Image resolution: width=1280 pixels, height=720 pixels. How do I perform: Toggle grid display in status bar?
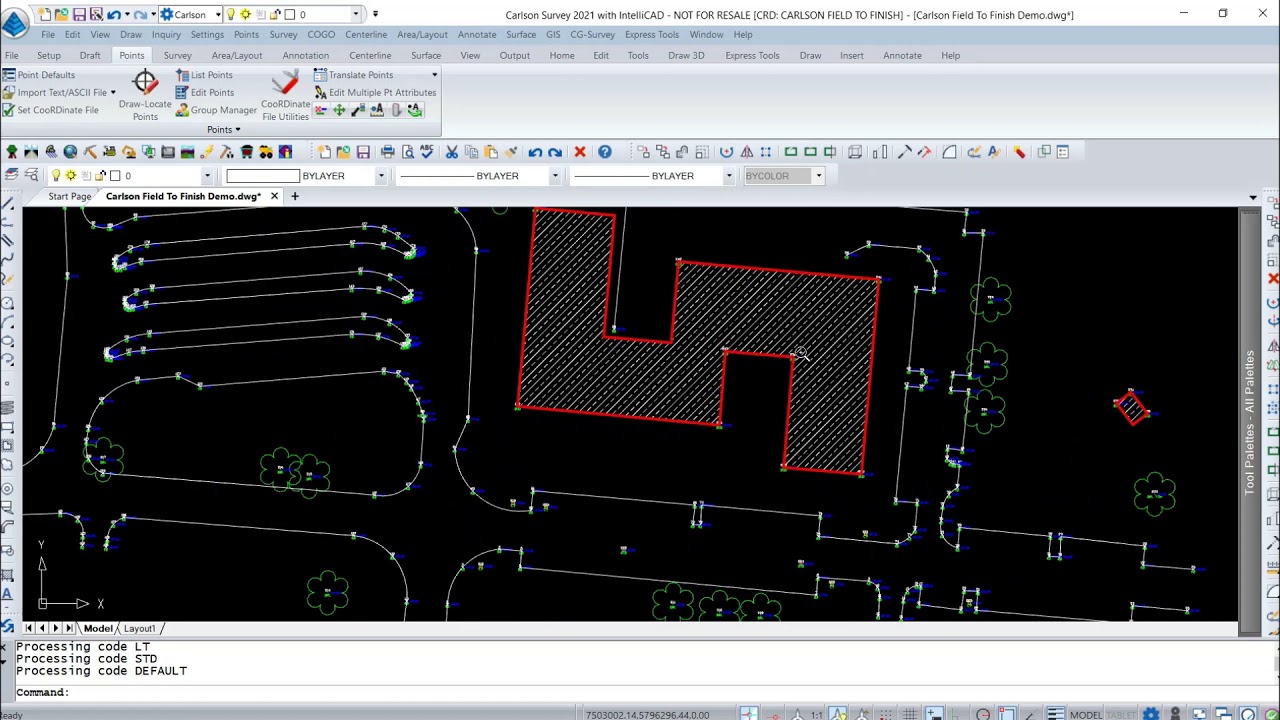[x=909, y=714]
